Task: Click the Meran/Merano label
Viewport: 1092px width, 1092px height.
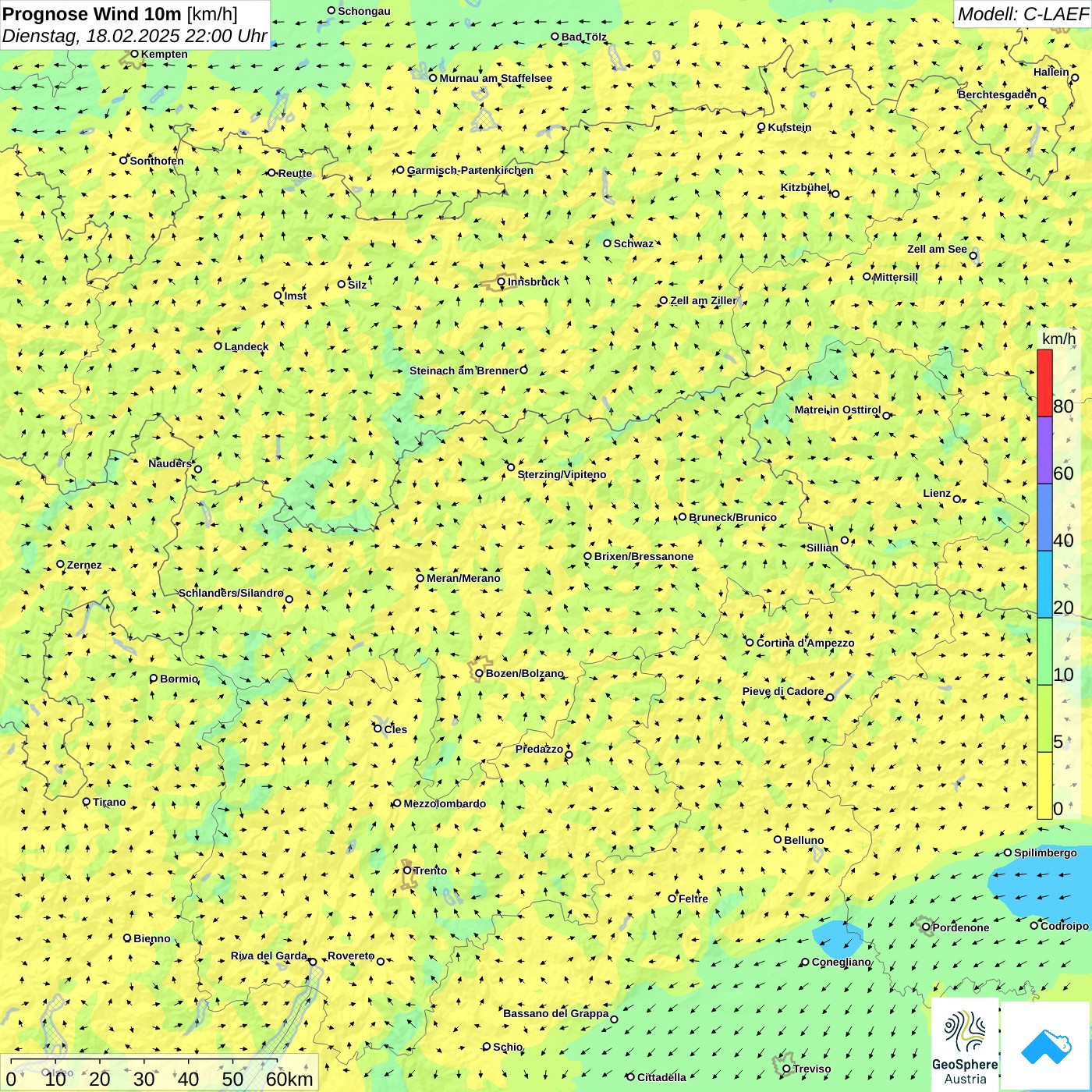Action: [463, 578]
